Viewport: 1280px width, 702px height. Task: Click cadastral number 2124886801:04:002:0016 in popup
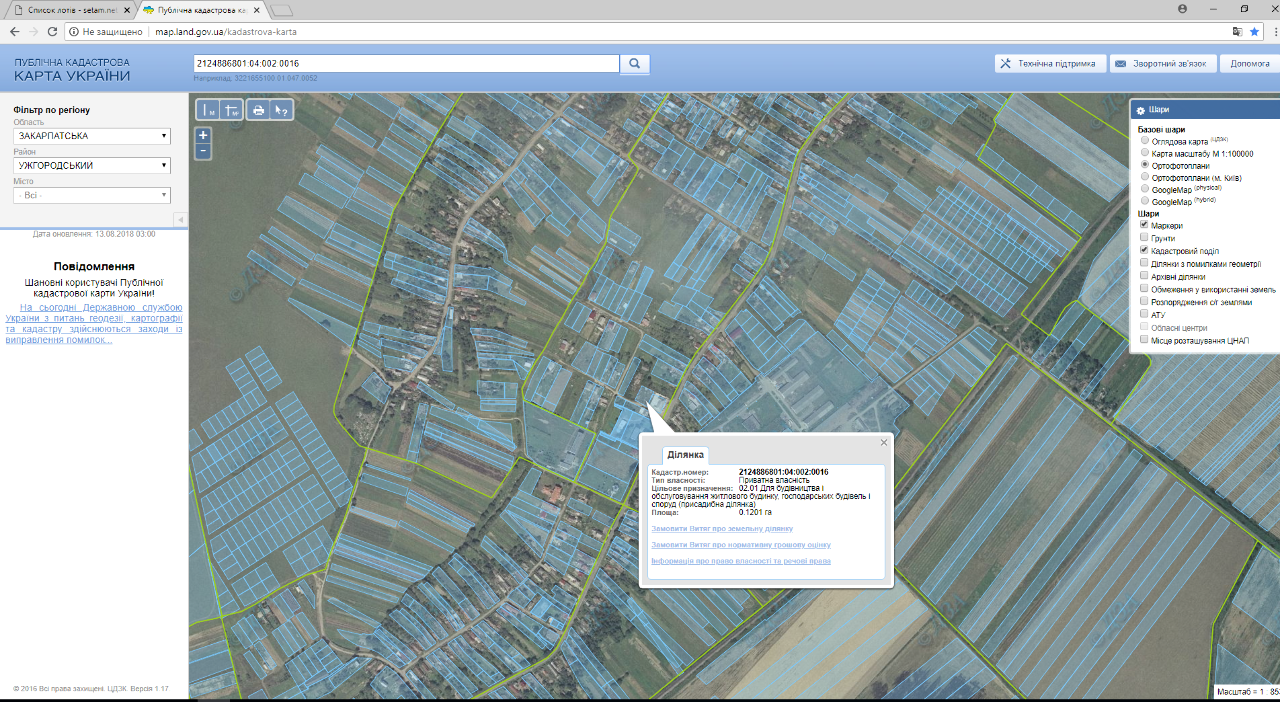pyautogui.click(x=783, y=472)
